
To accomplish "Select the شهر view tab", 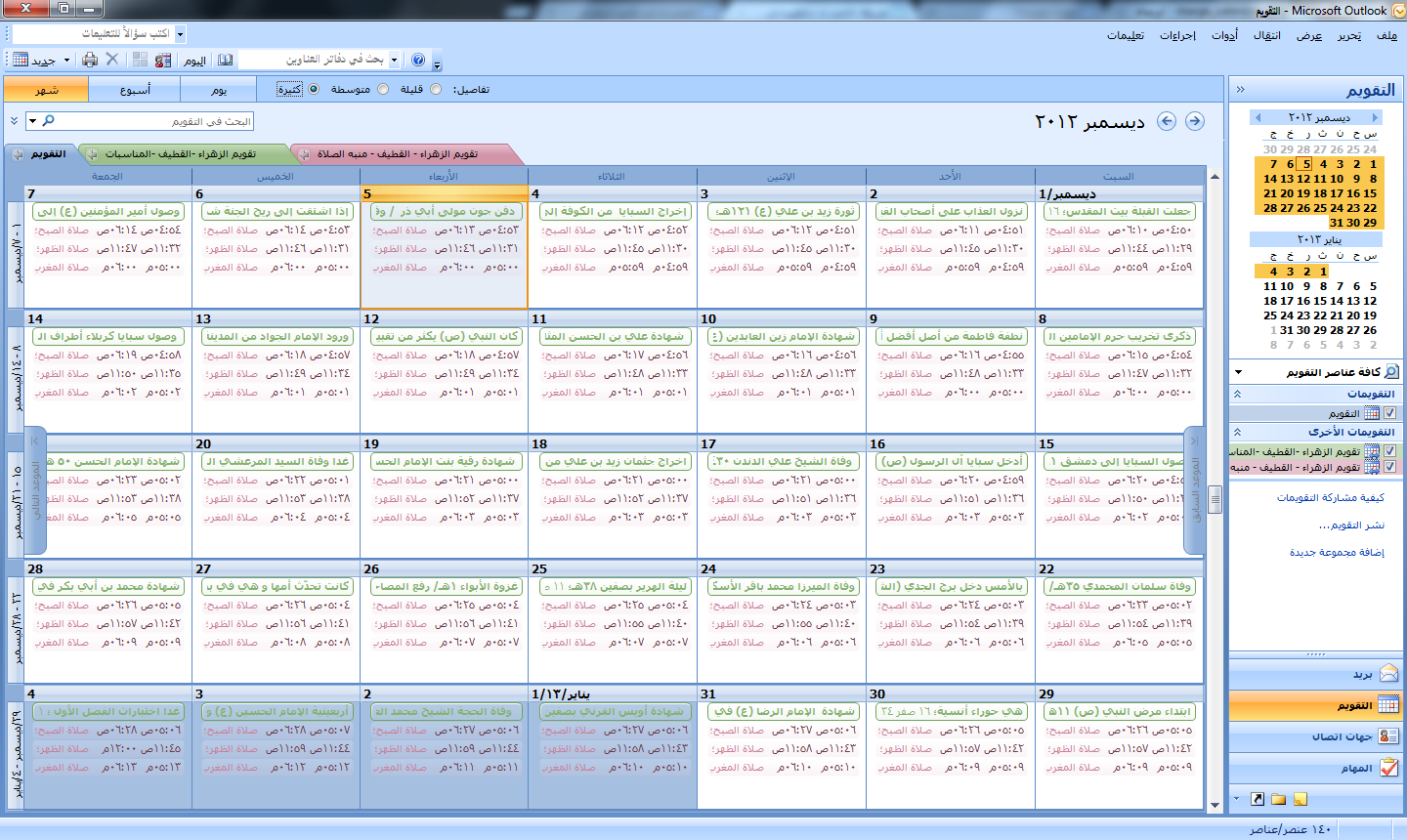I will coord(46,90).
